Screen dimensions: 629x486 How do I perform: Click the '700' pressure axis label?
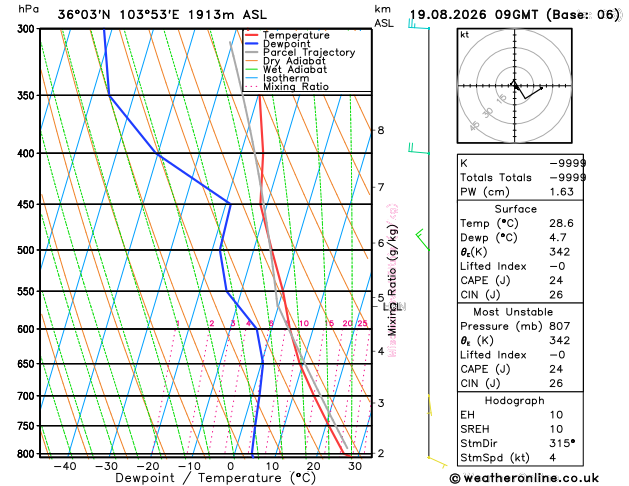pos(28,396)
